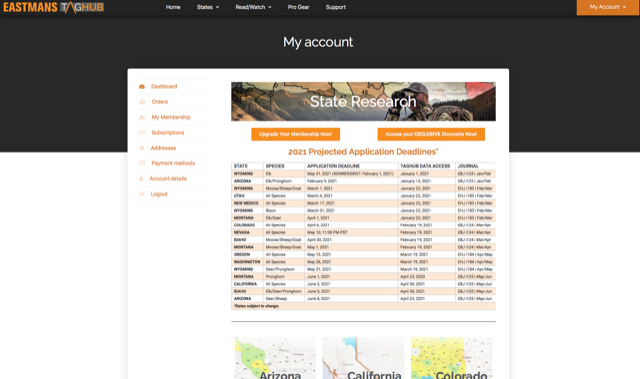Expand the Read/Watch dropdown menu

coord(253,7)
